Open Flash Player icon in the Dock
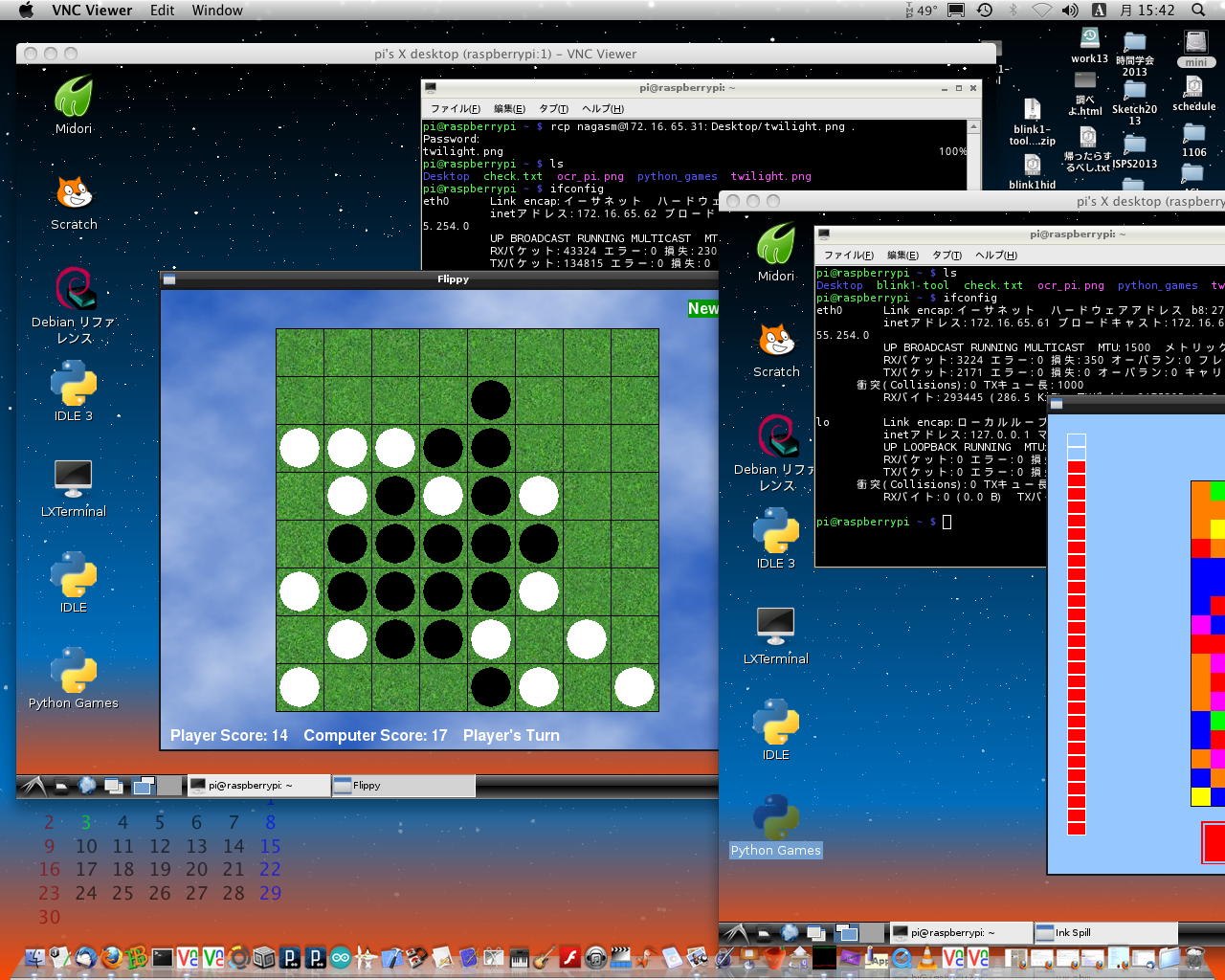Image resolution: width=1225 pixels, height=980 pixels. tap(570, 957)
